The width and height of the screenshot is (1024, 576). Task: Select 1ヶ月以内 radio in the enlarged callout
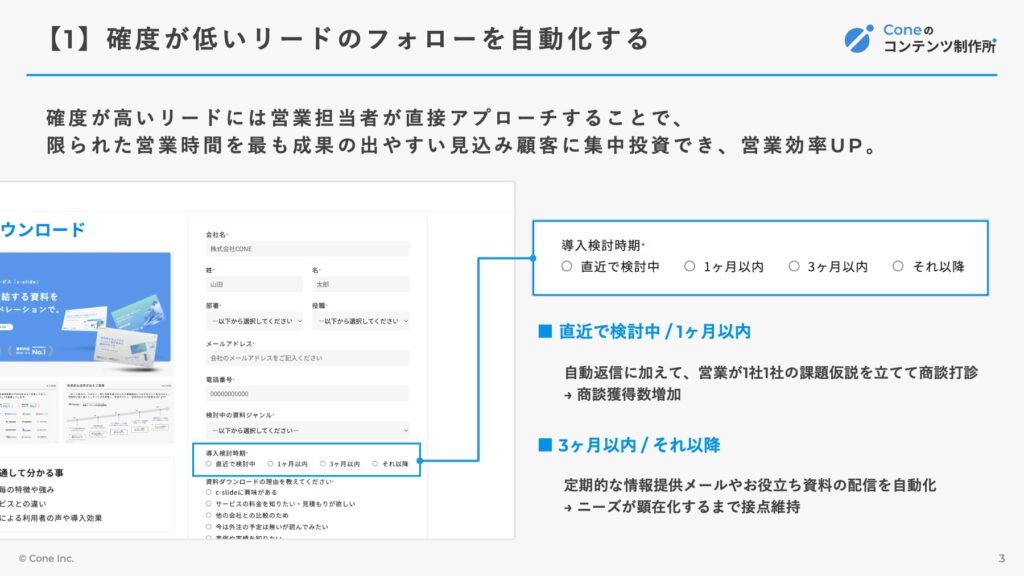pyautogui.click(x=690, y=266)
